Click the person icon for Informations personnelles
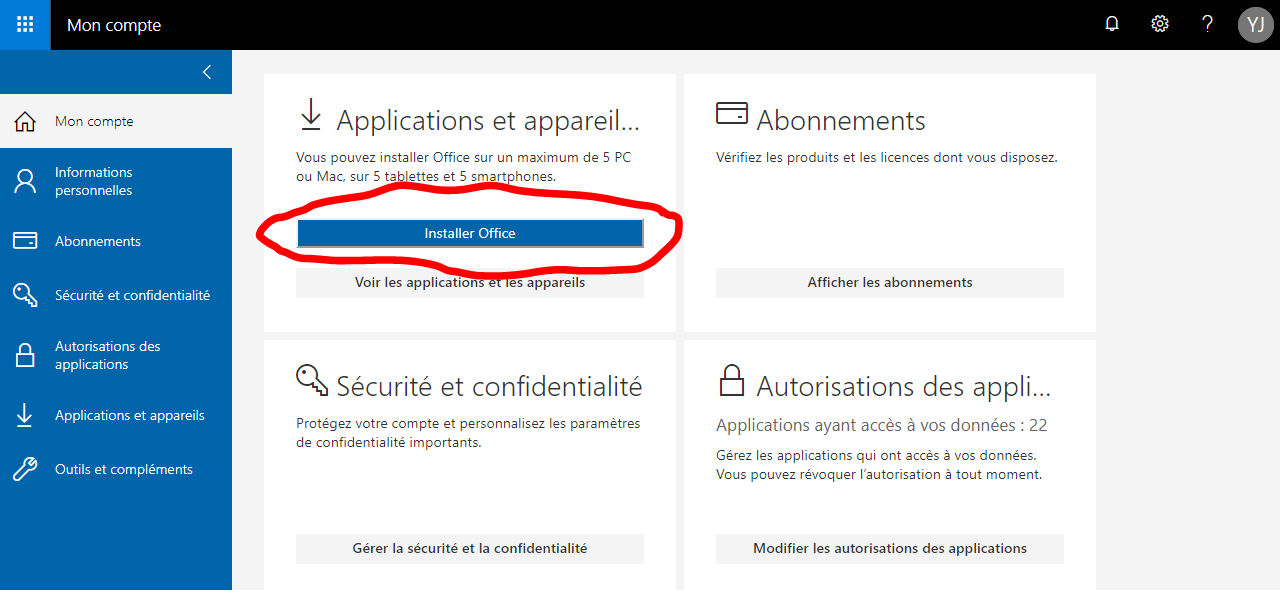Screen dimensions: 1280x600 tap(25, 181)
